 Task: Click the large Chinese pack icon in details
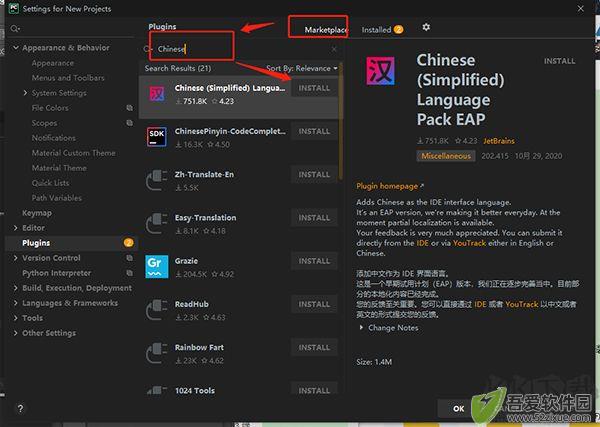pos(380,71)
